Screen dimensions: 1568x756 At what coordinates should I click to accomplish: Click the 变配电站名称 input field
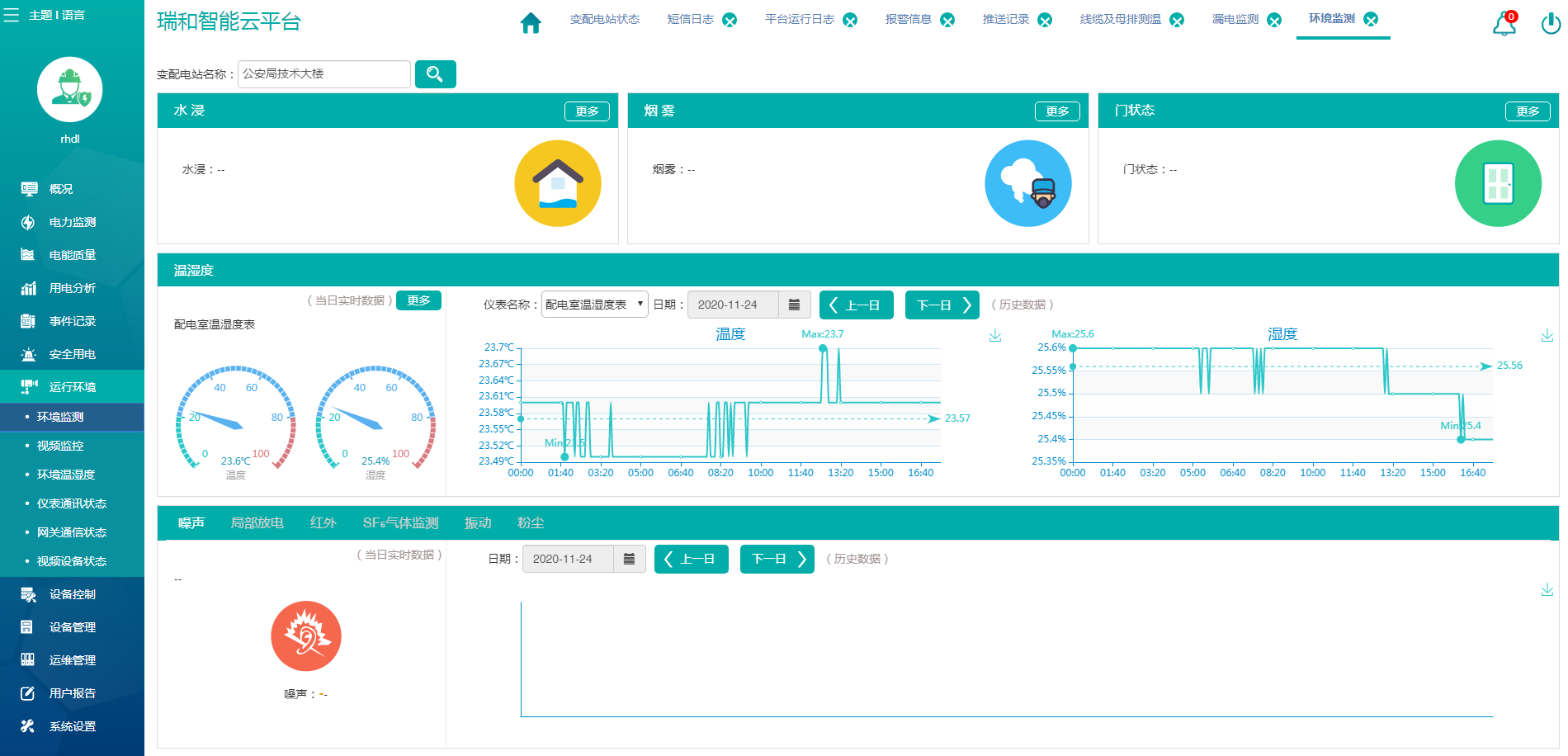pyautogui.click(x=324, y=74)
